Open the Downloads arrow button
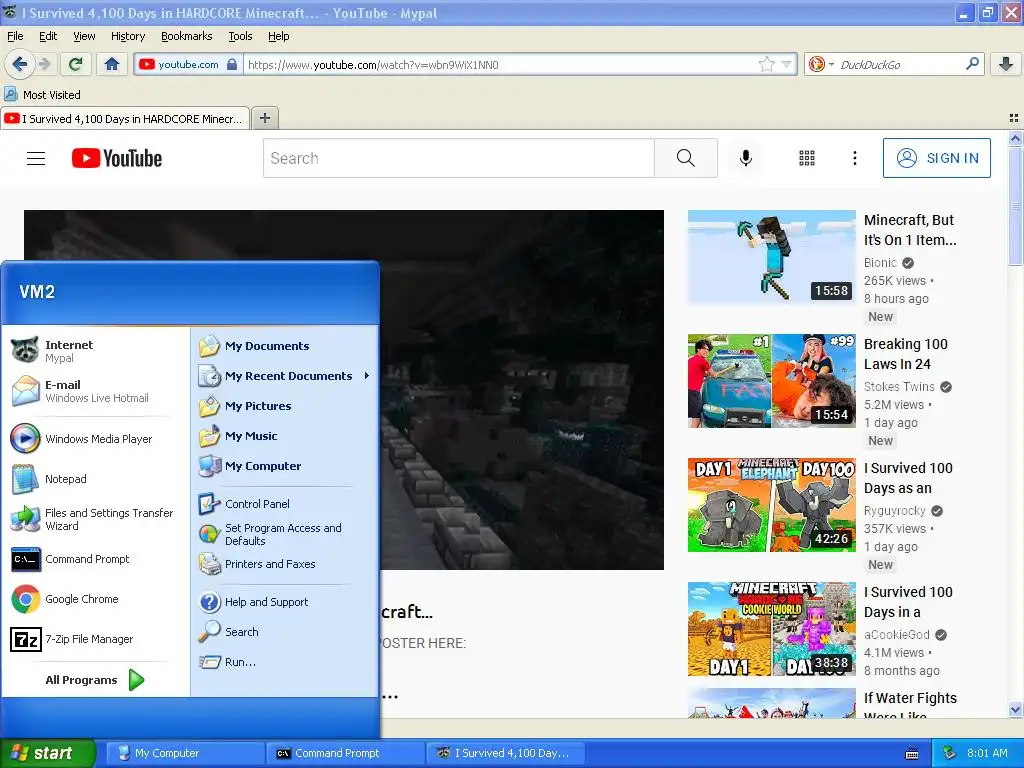Image resolution: width=1024 pixels, height=768 pixels. (1006, 64)
